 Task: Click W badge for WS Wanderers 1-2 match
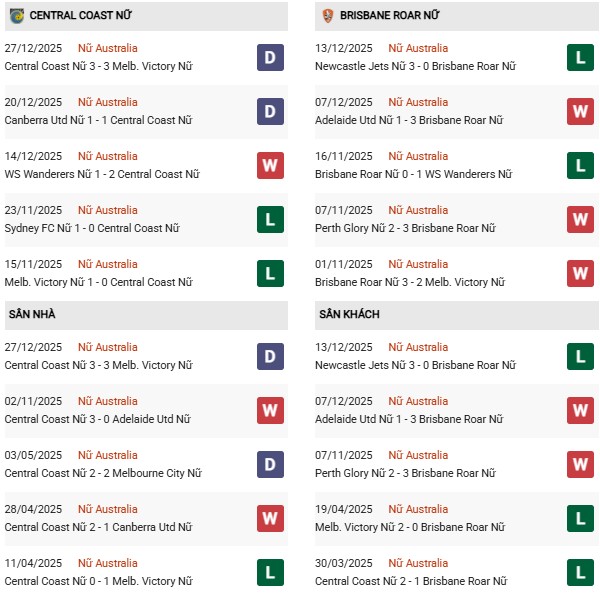coord(270,166)
